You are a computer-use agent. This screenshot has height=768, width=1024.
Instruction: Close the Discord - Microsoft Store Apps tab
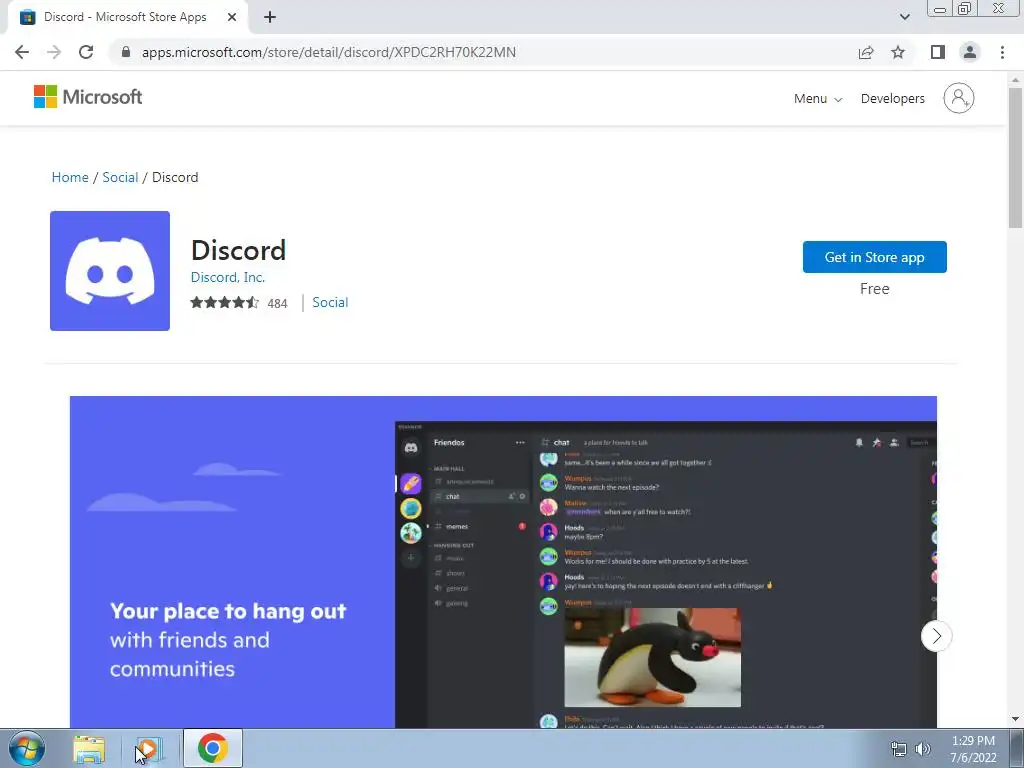click(x=232, y=17)
